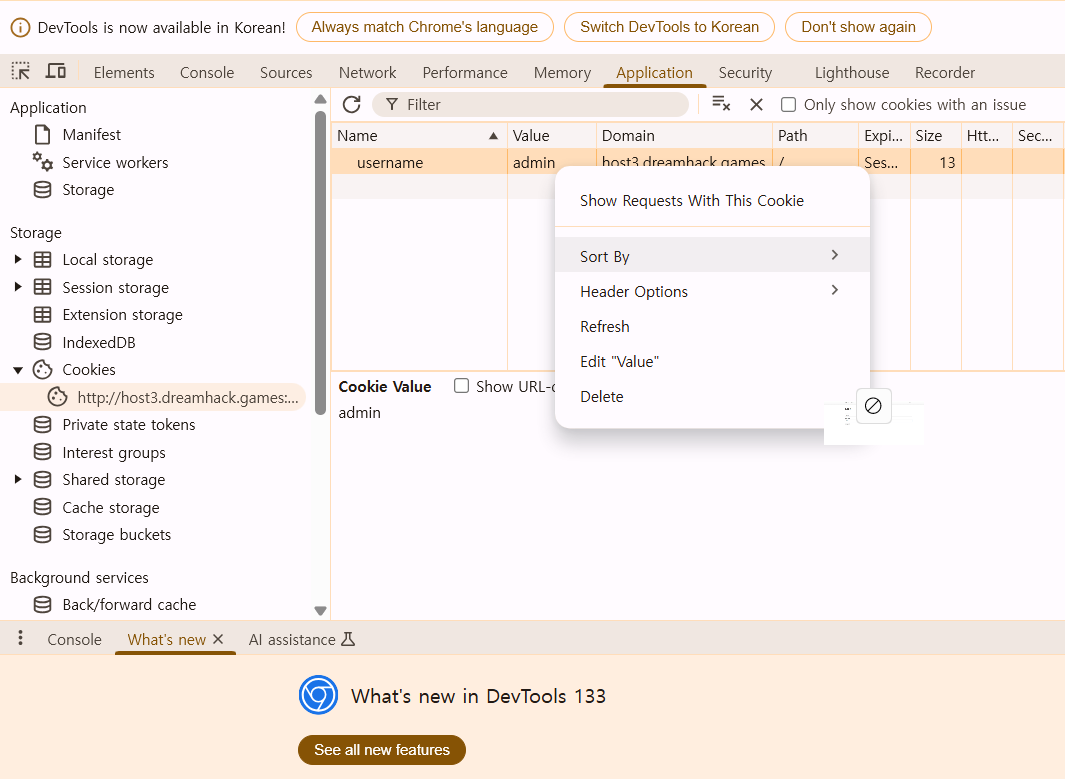Click the Cache storage database icon
Screen dimensions: 1065x779
point(42,507)
